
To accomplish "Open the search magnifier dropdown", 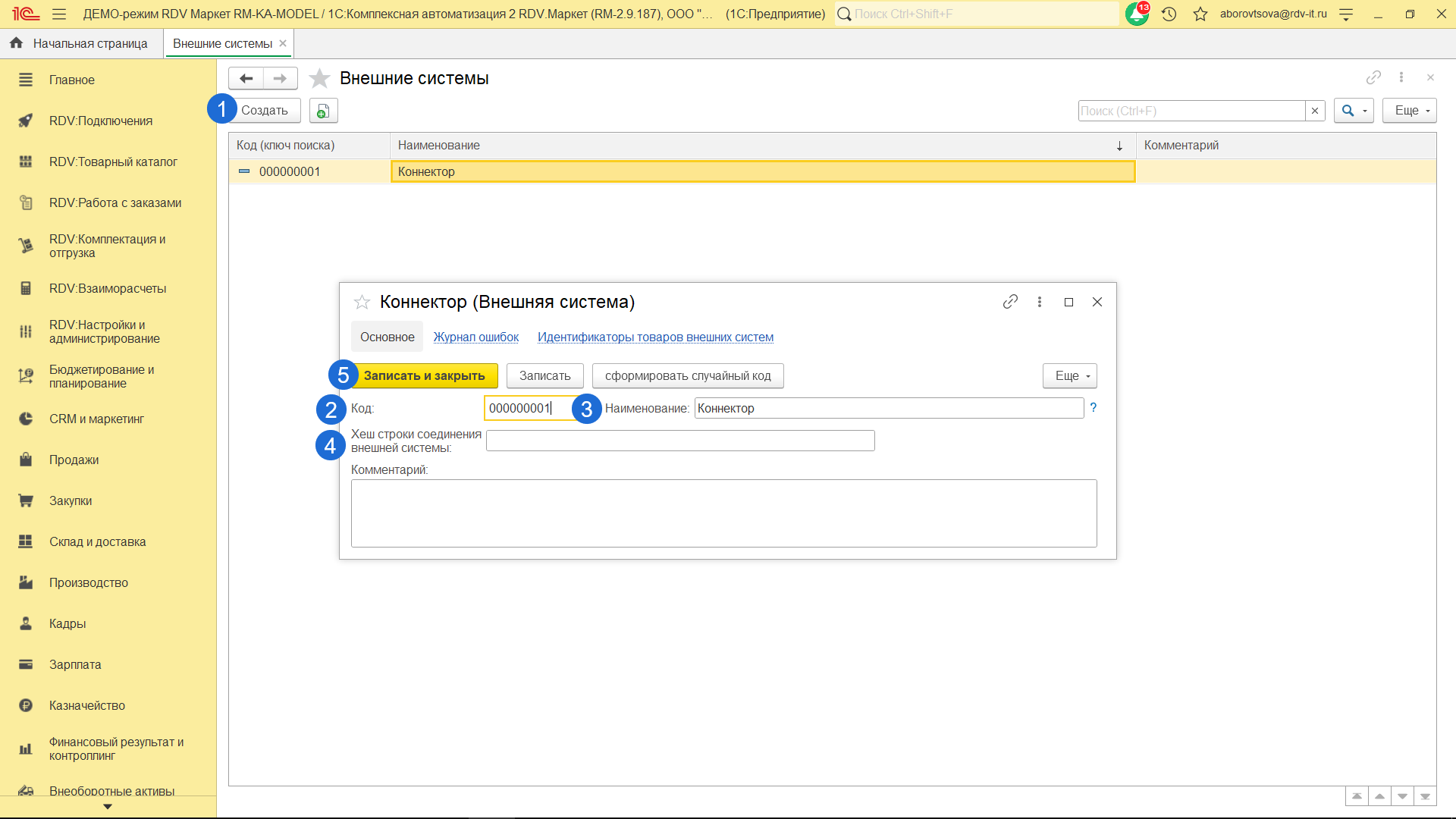I will 1353,111.
